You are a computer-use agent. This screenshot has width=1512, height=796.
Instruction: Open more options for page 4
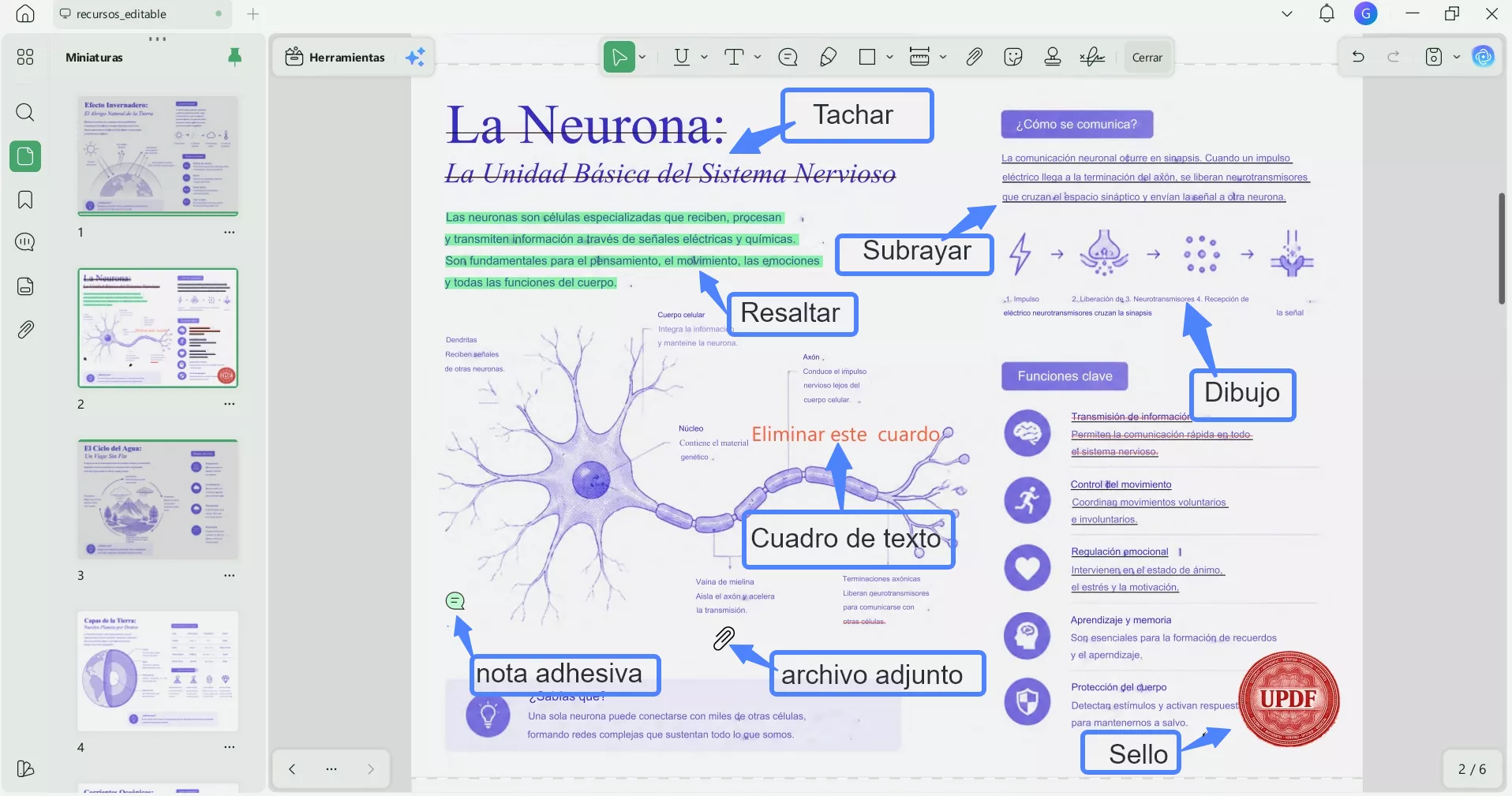(x=230, y=746)
